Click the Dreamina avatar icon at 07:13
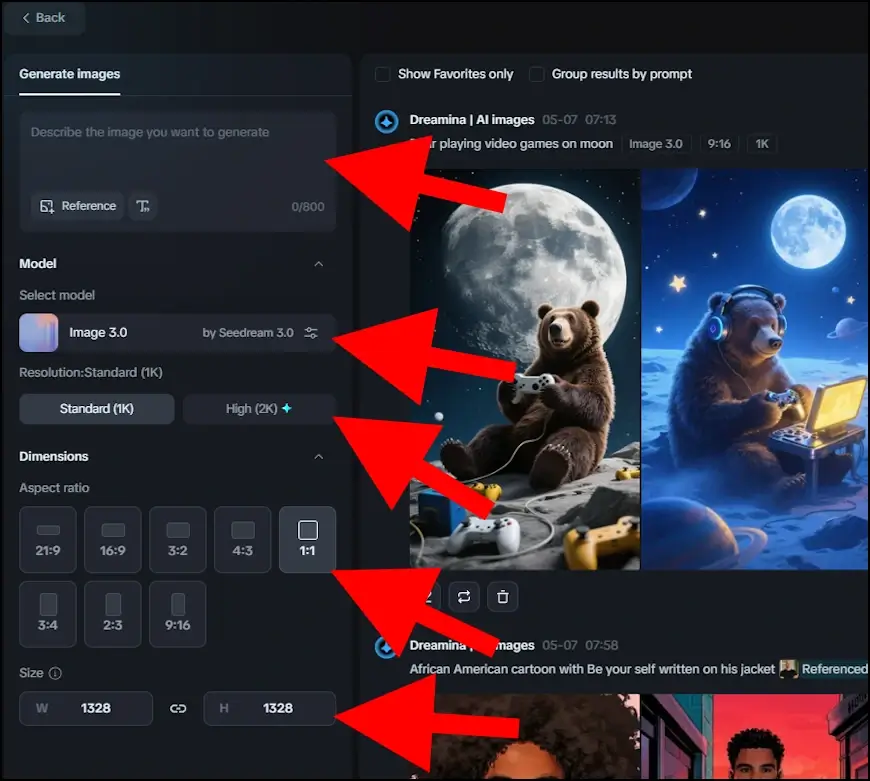 point(386,121)
